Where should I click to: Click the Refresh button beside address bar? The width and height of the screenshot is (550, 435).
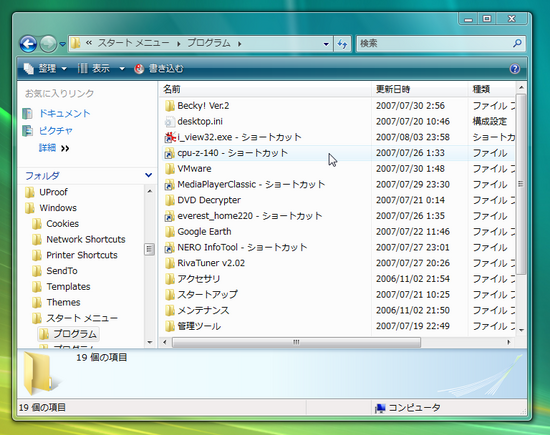click(342, 44)
